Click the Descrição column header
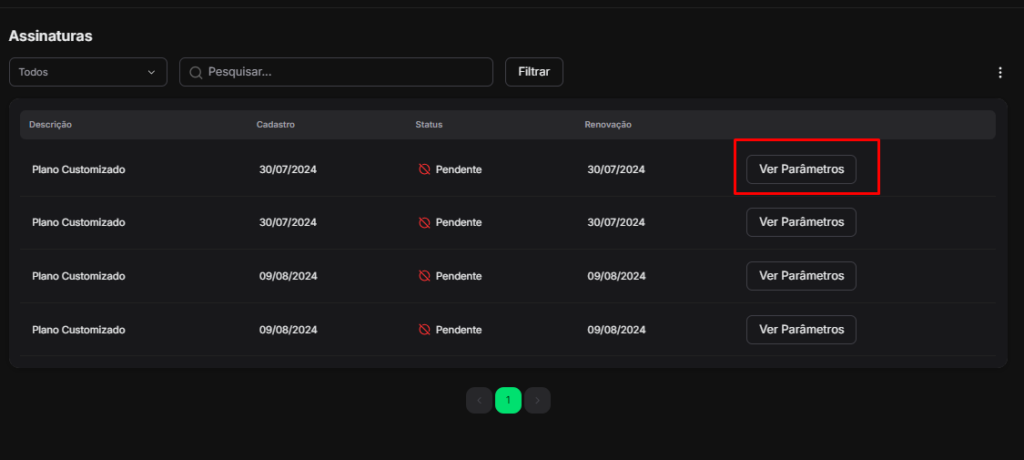 coord(50,125)
